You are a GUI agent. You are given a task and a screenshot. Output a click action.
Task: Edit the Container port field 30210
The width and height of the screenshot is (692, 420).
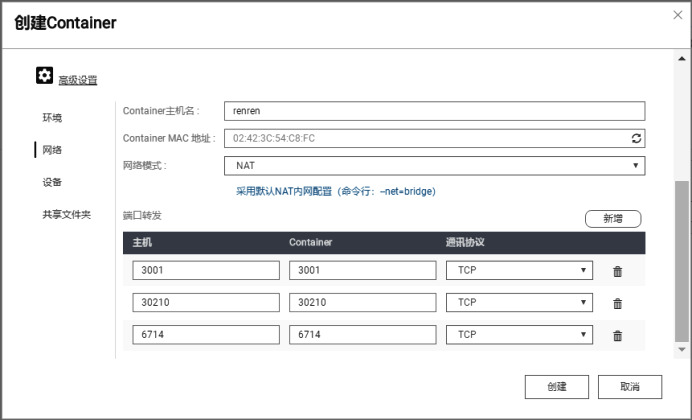363,302
